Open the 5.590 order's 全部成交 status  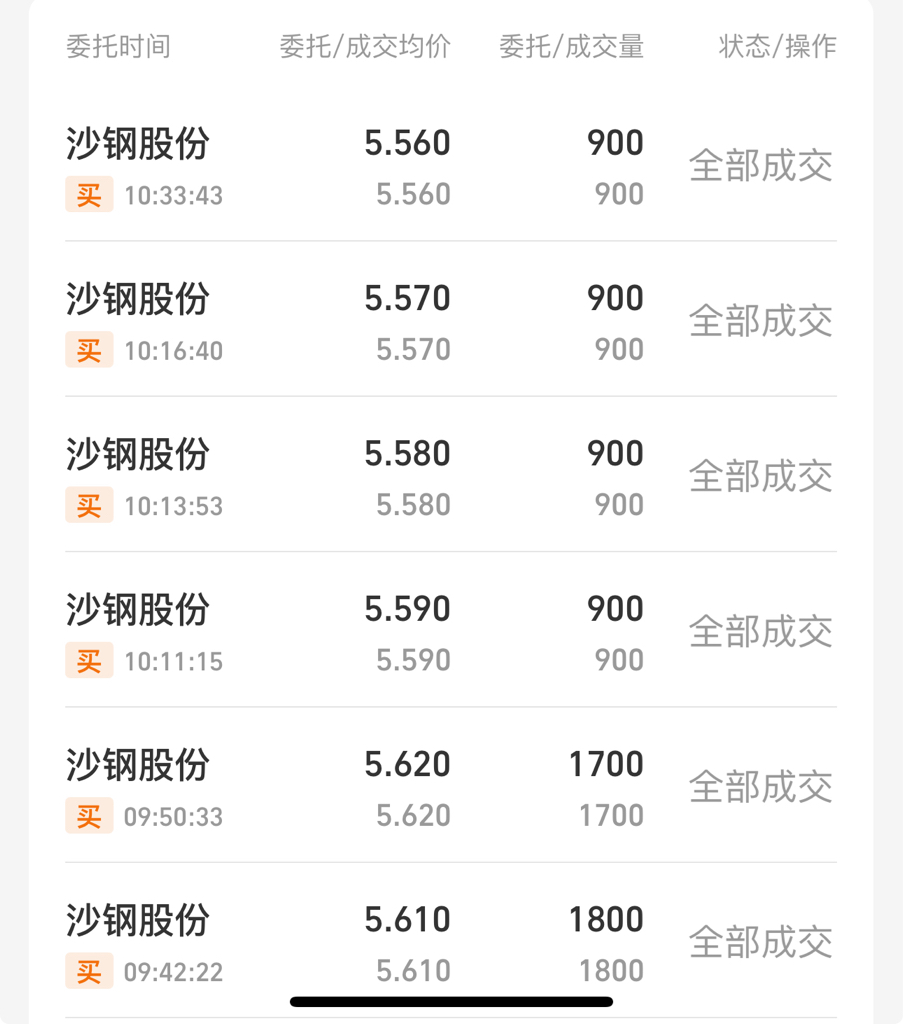pos(761,632)
